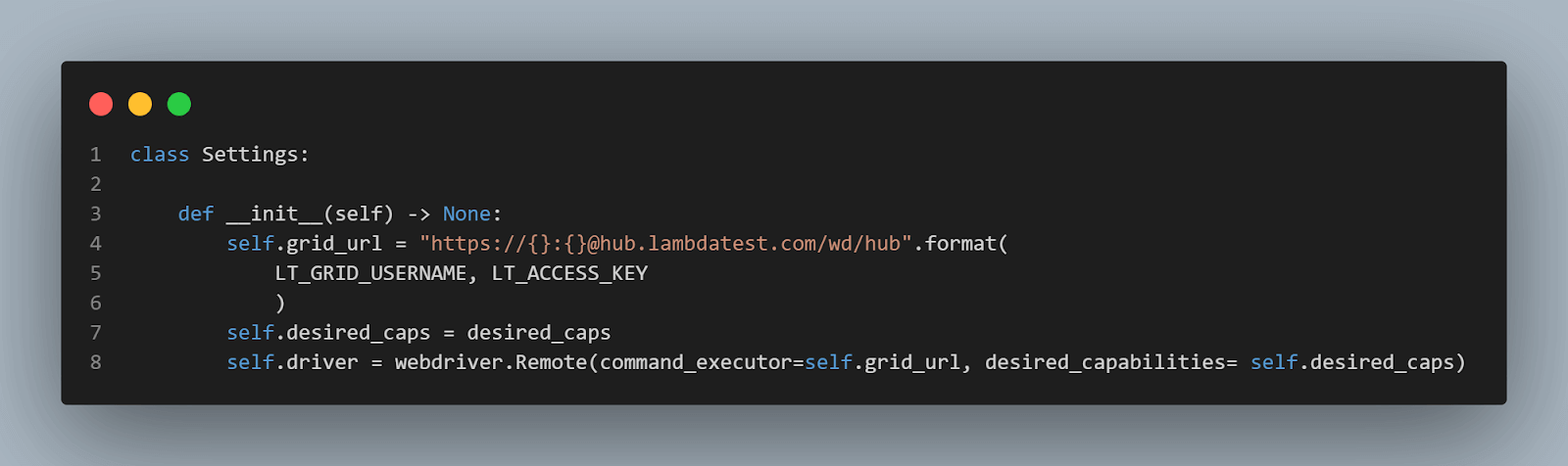Click the __init__ method name

point(274,213)
